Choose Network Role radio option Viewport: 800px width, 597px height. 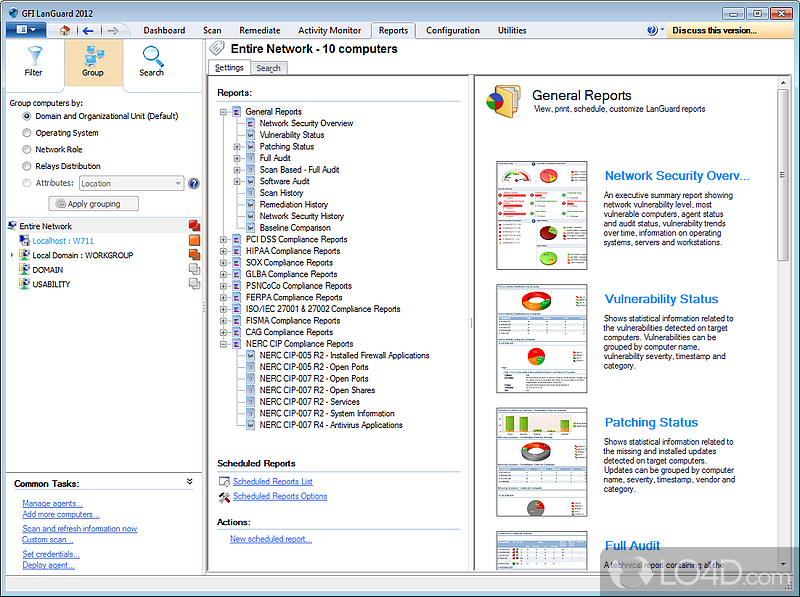(x=26, y=150)
